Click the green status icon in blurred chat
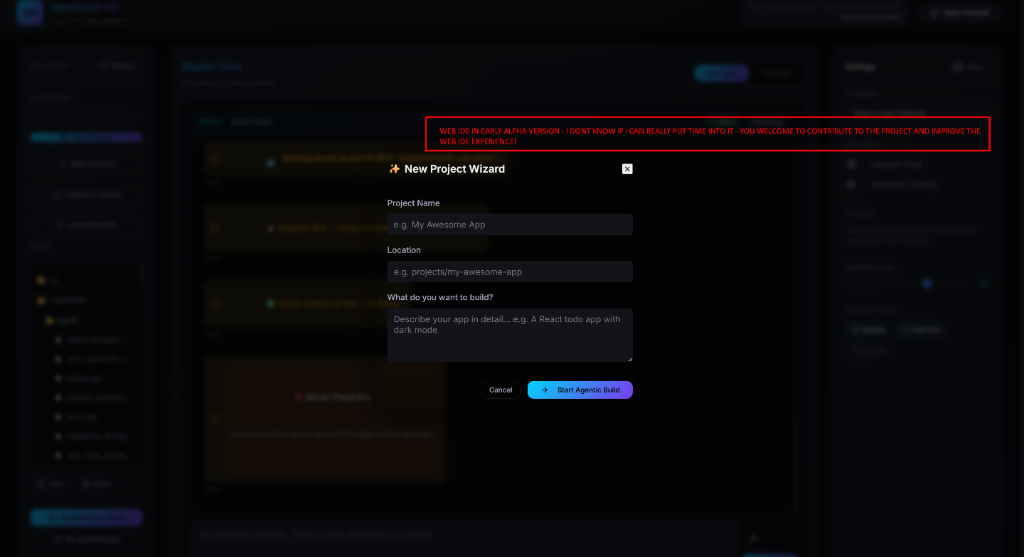 tap(270, 303)
